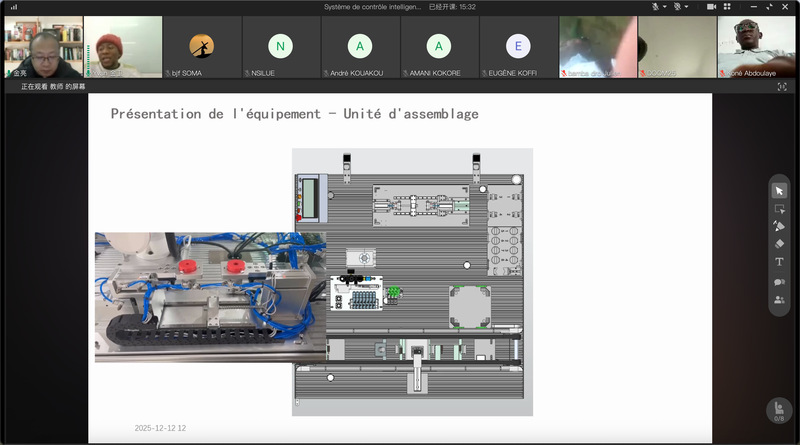Toggle the muted microphone
The image size is (800, 445).
(x=656, y=7)
